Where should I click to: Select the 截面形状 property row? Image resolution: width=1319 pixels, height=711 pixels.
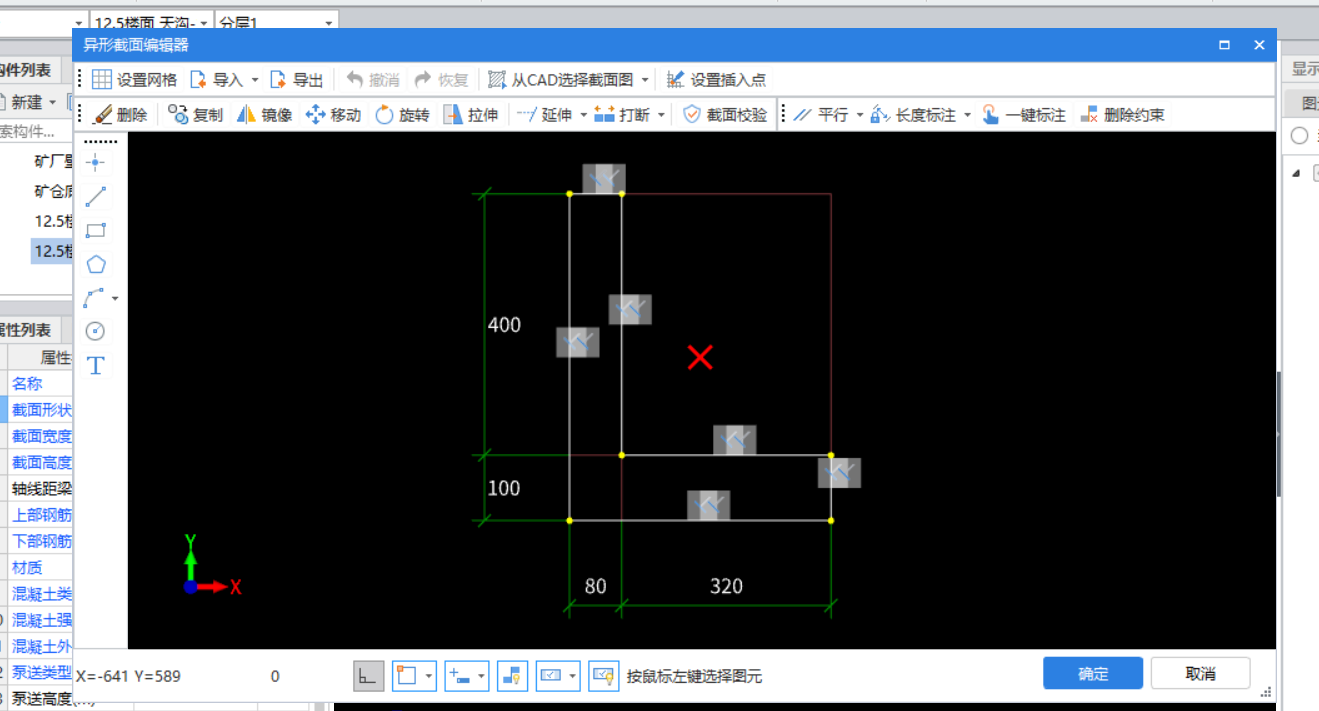point(41,410)
